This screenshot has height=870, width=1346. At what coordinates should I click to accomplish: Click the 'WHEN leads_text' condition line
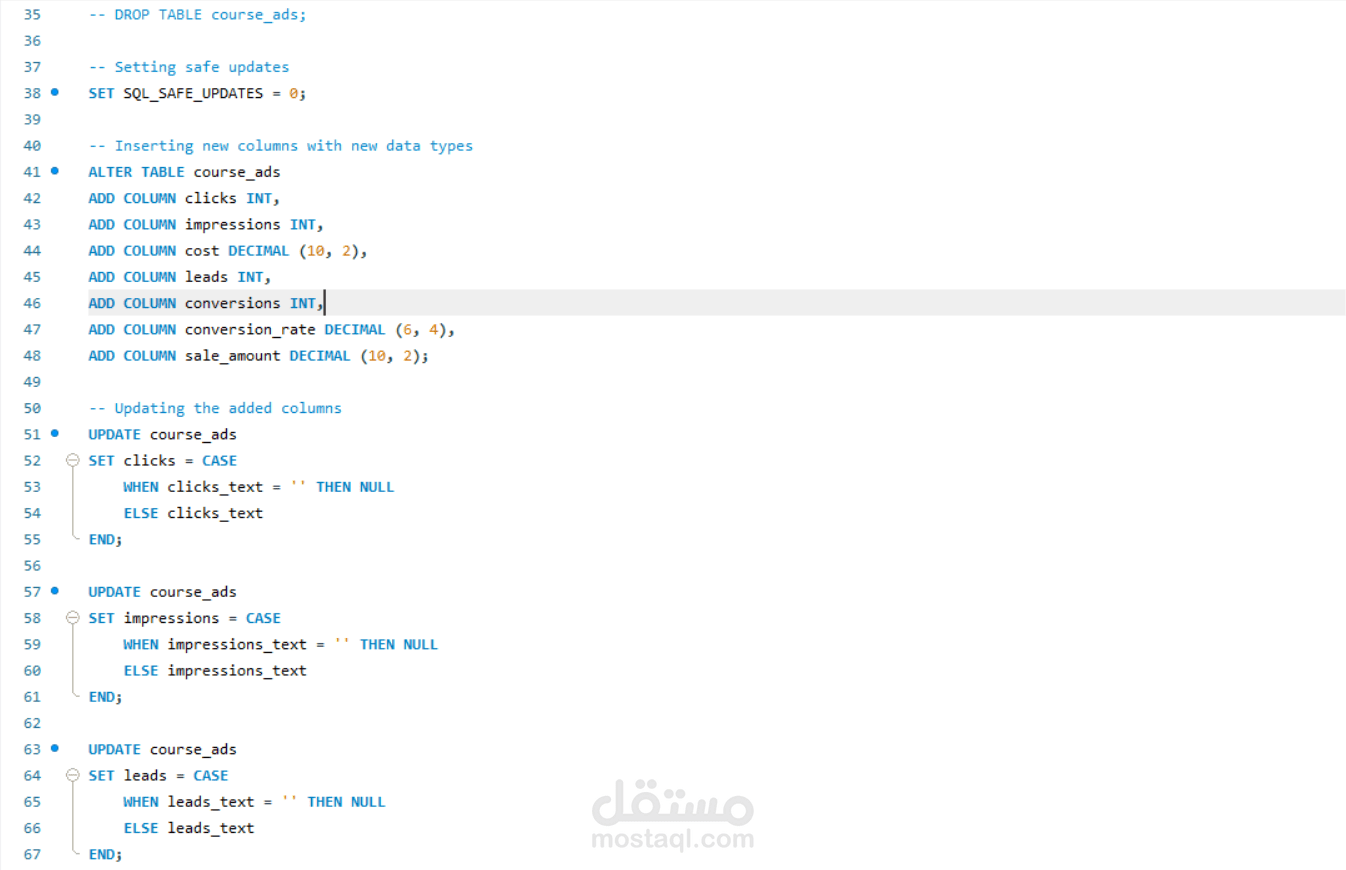[254, 801]
